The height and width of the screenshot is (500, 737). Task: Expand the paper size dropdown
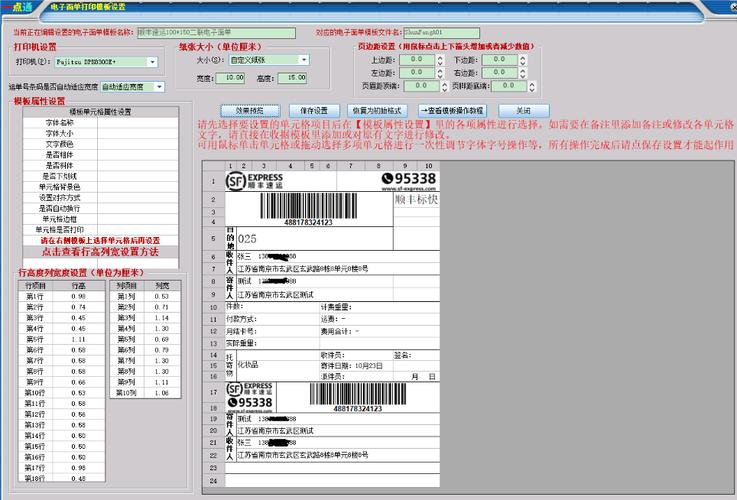(304, 60)
